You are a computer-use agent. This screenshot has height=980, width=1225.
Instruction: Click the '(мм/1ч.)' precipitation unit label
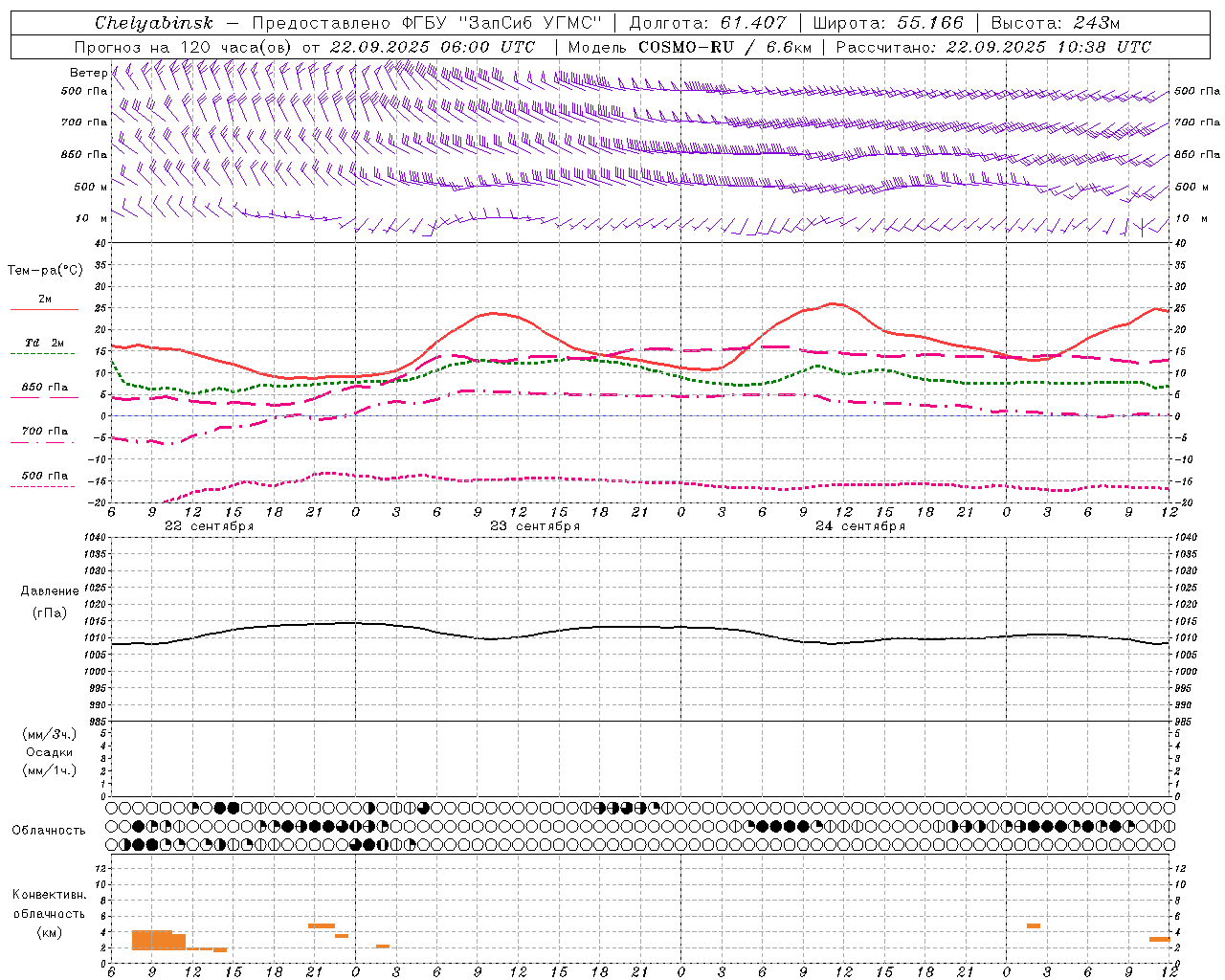pyautogui.click(x=50, y=770)
